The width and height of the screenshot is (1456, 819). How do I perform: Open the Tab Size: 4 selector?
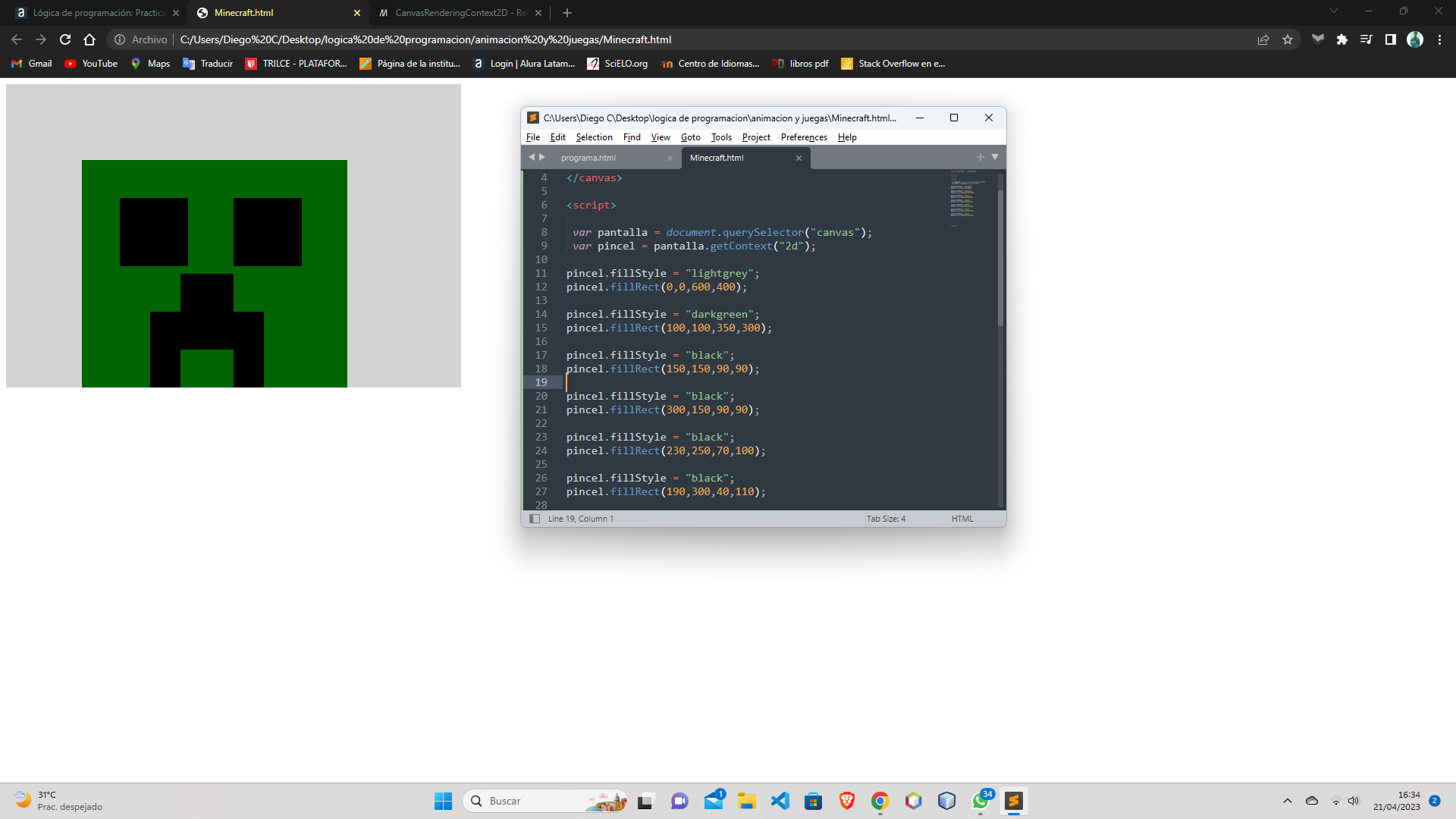tap(886, 519)
